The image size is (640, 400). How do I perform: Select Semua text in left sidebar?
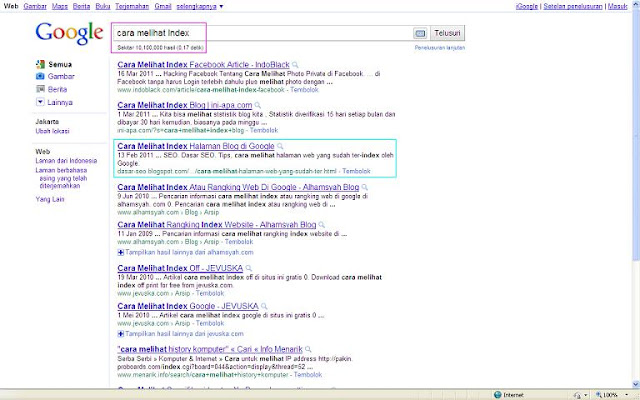tap(60, 64)
